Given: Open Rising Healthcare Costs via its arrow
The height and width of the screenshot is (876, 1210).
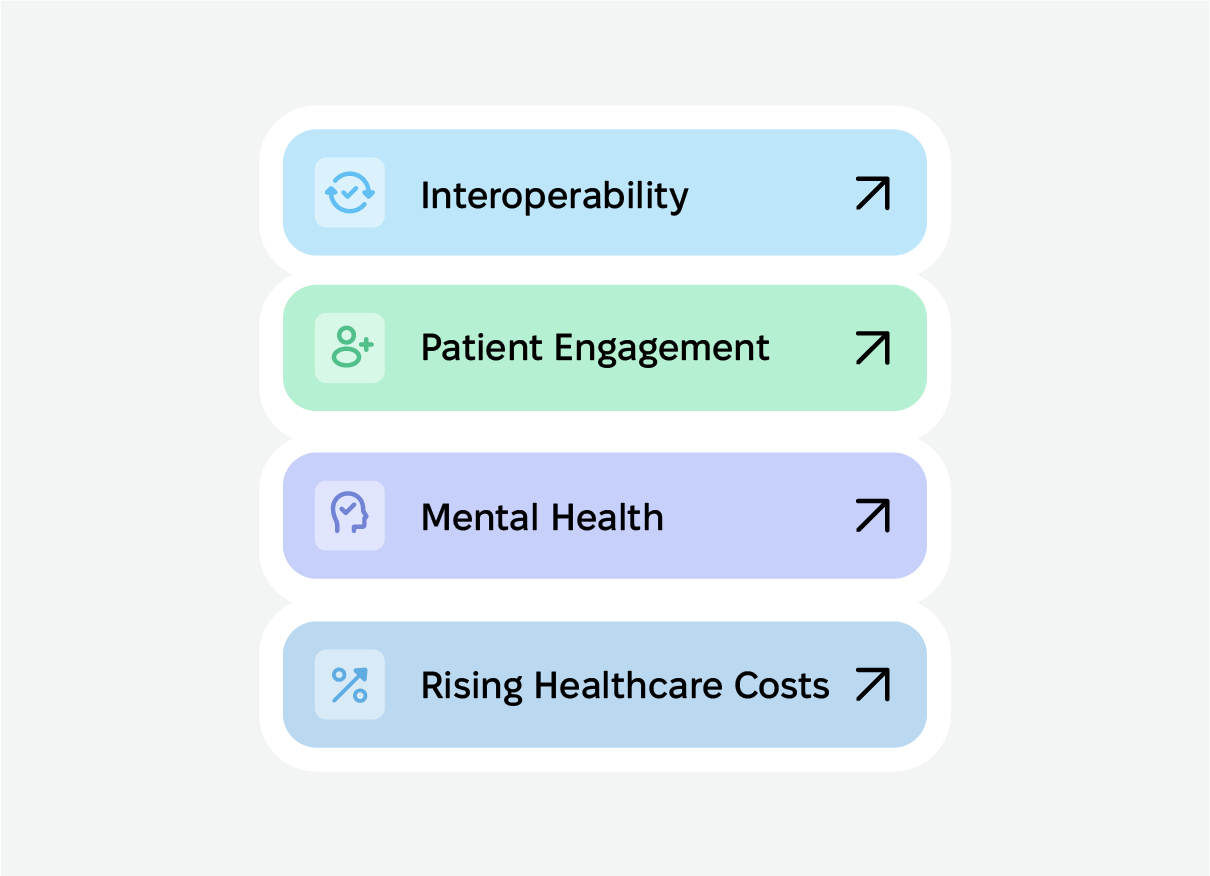Looking at the screenshot, I should click(x=872, y=685).
